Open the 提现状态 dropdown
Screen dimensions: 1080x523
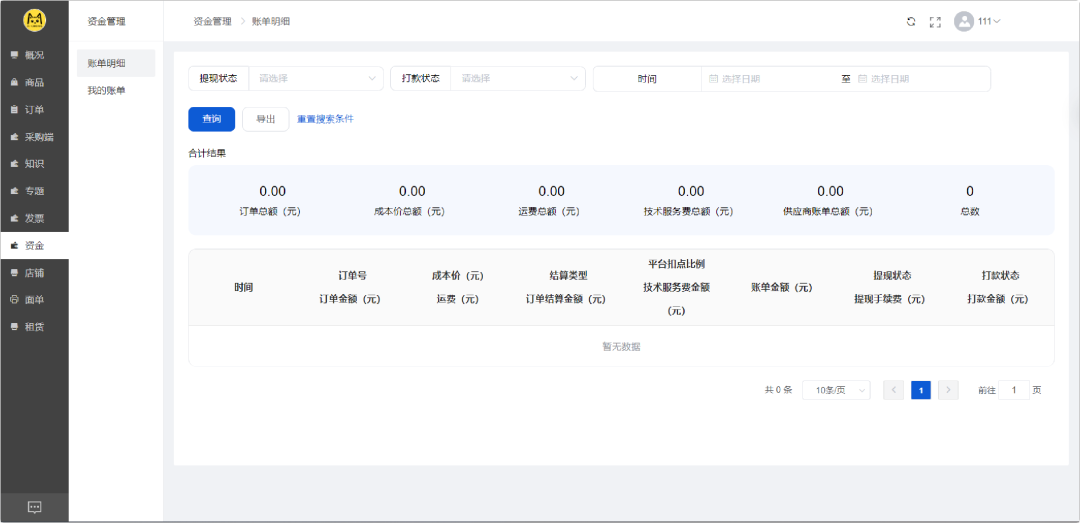(x=315, y=79)
